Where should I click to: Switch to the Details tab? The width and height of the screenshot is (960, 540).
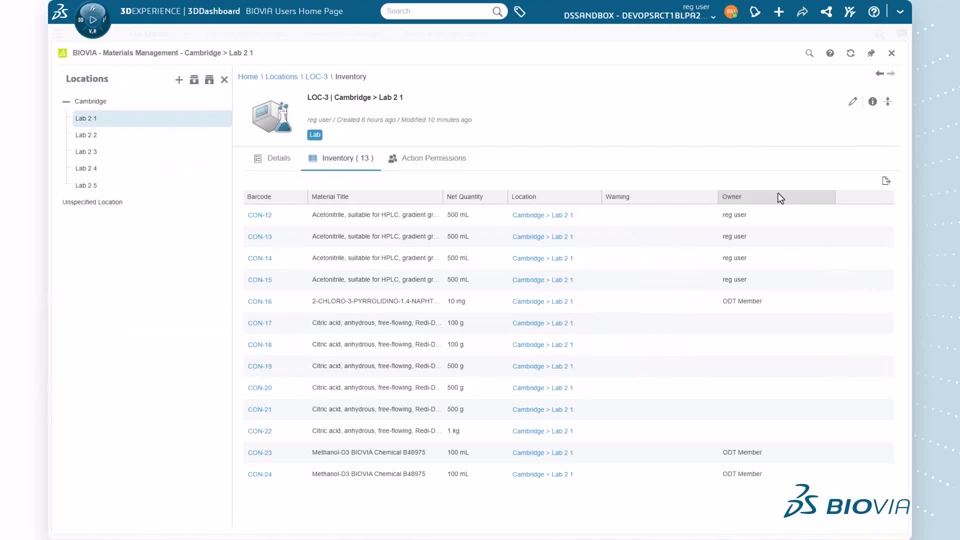click(x=272, y=158)
